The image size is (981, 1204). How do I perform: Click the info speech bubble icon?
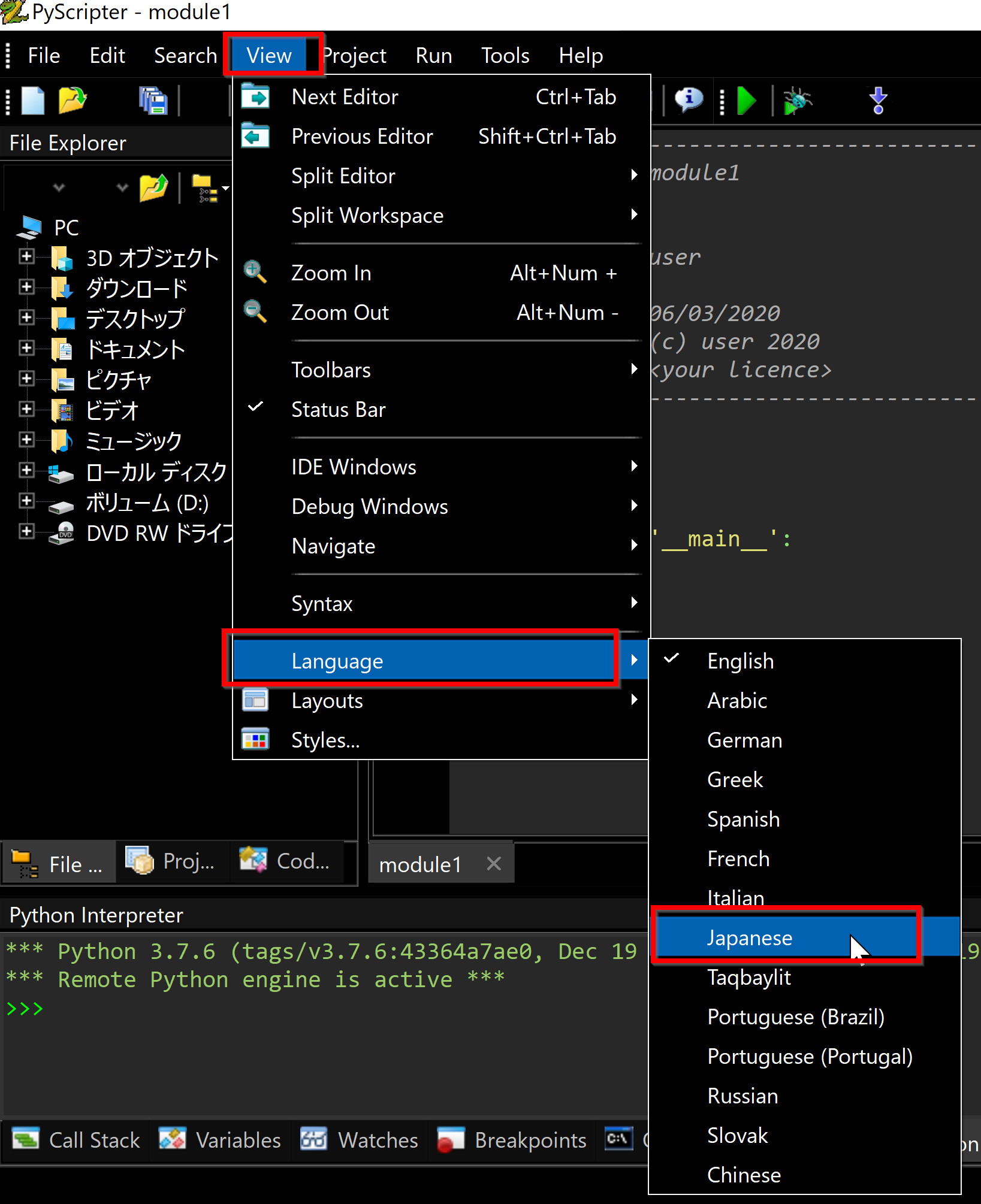(689, 99)
